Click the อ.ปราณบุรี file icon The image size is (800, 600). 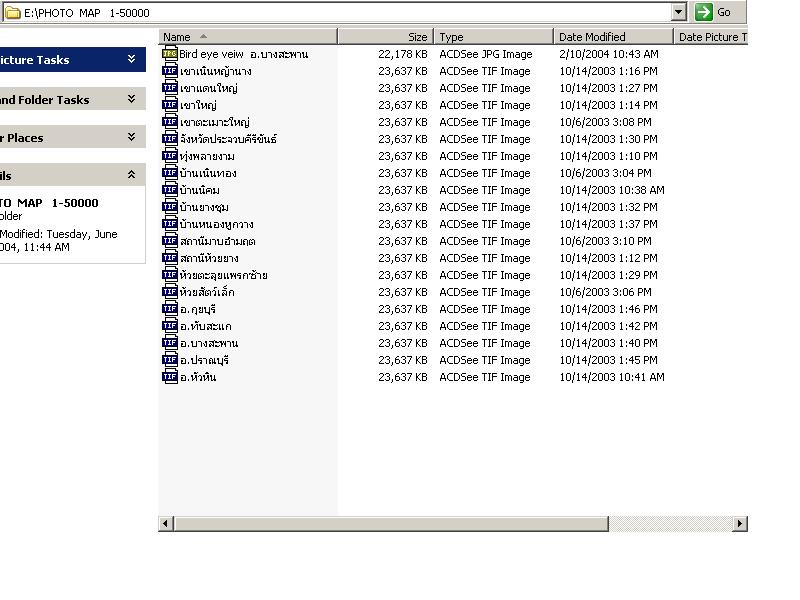point(170,360)
